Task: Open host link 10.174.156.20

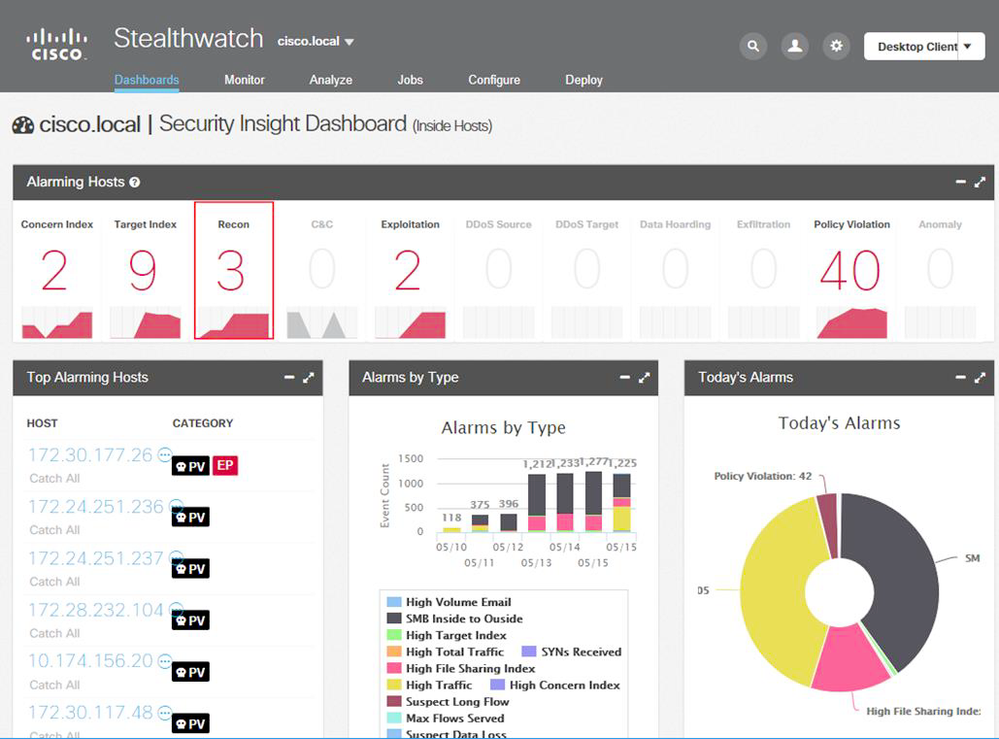Action: (90, 661)
